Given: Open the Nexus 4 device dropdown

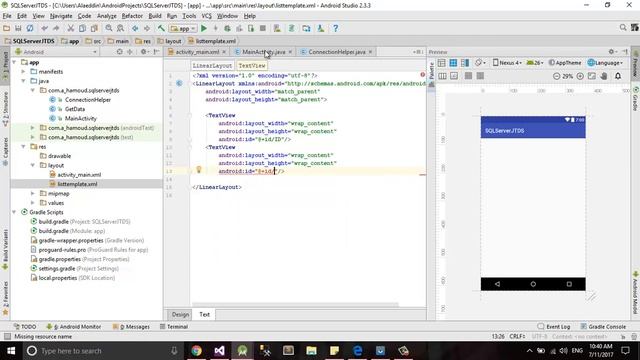Looking at the screenshot, I should point(507,63).
